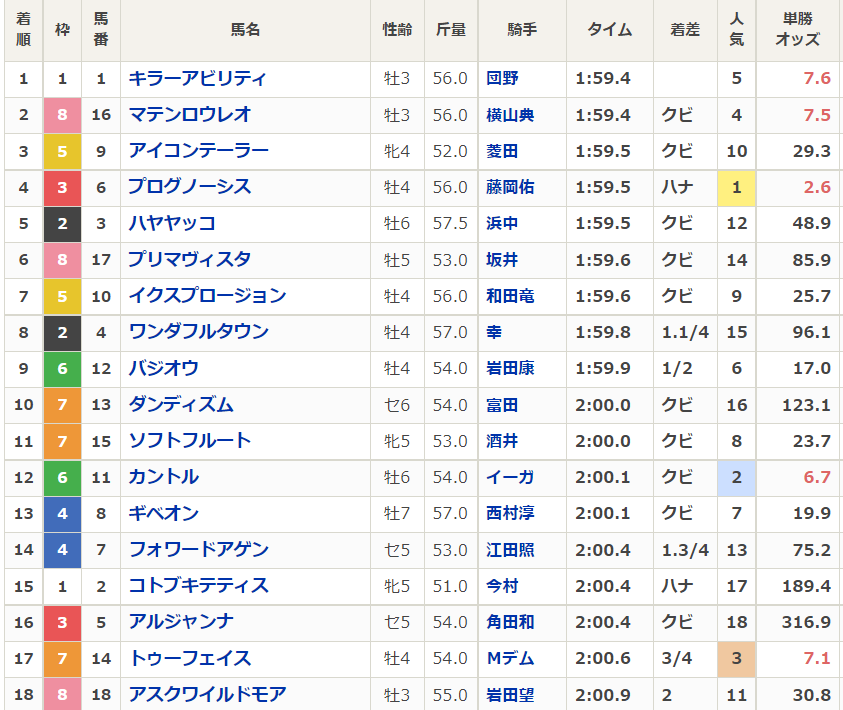This screenshot has height=710, width=843.
Task: Select horse ハヤヤッコ
Action: point(172,223)
